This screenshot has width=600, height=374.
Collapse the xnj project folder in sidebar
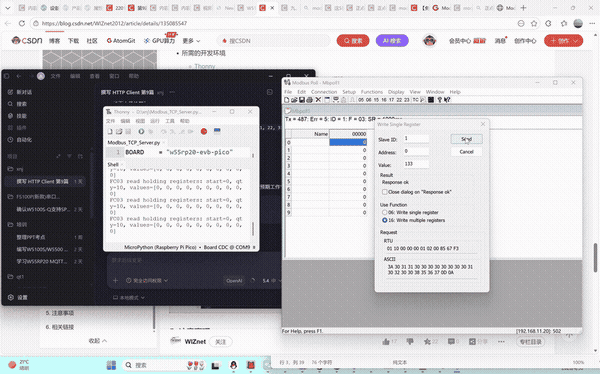point(15,169)
